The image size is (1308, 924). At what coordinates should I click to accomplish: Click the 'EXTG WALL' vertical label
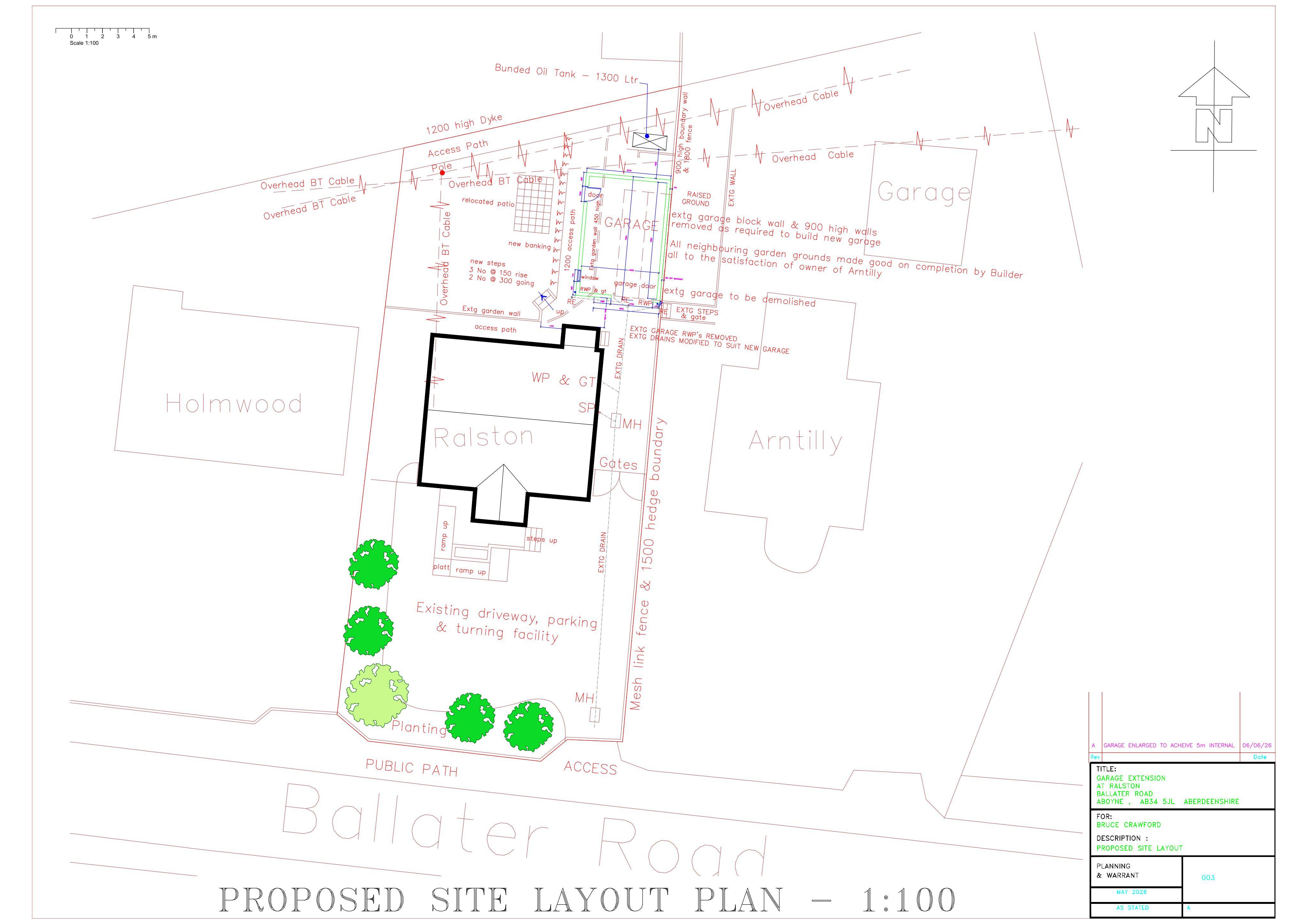tap(732, 187)
